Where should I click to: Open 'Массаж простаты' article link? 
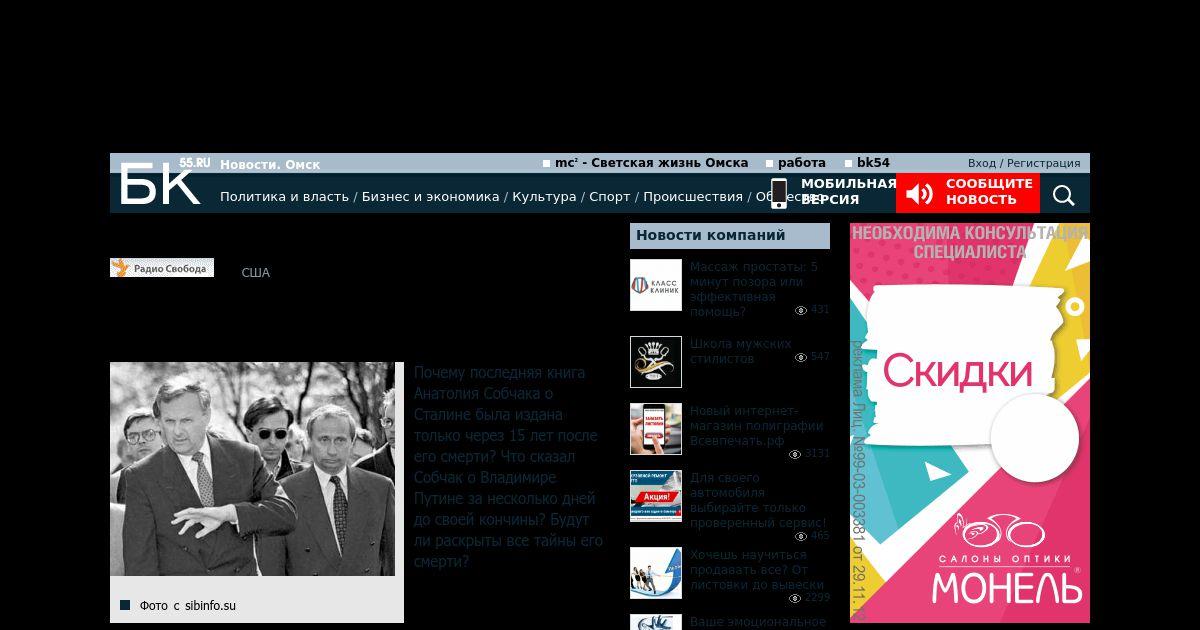[x=754, y=289]
